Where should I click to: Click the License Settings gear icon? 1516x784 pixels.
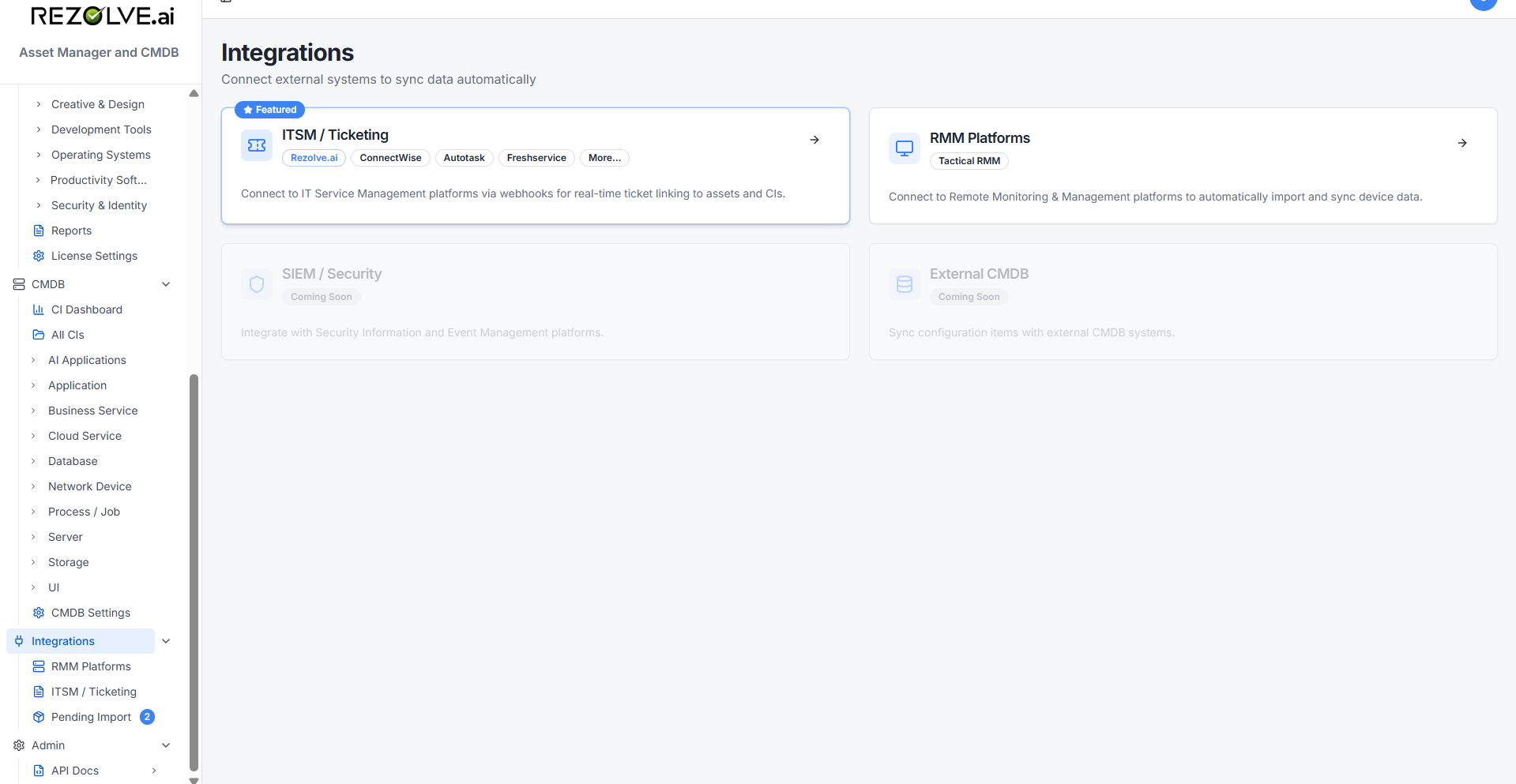(x=39, y=256)
